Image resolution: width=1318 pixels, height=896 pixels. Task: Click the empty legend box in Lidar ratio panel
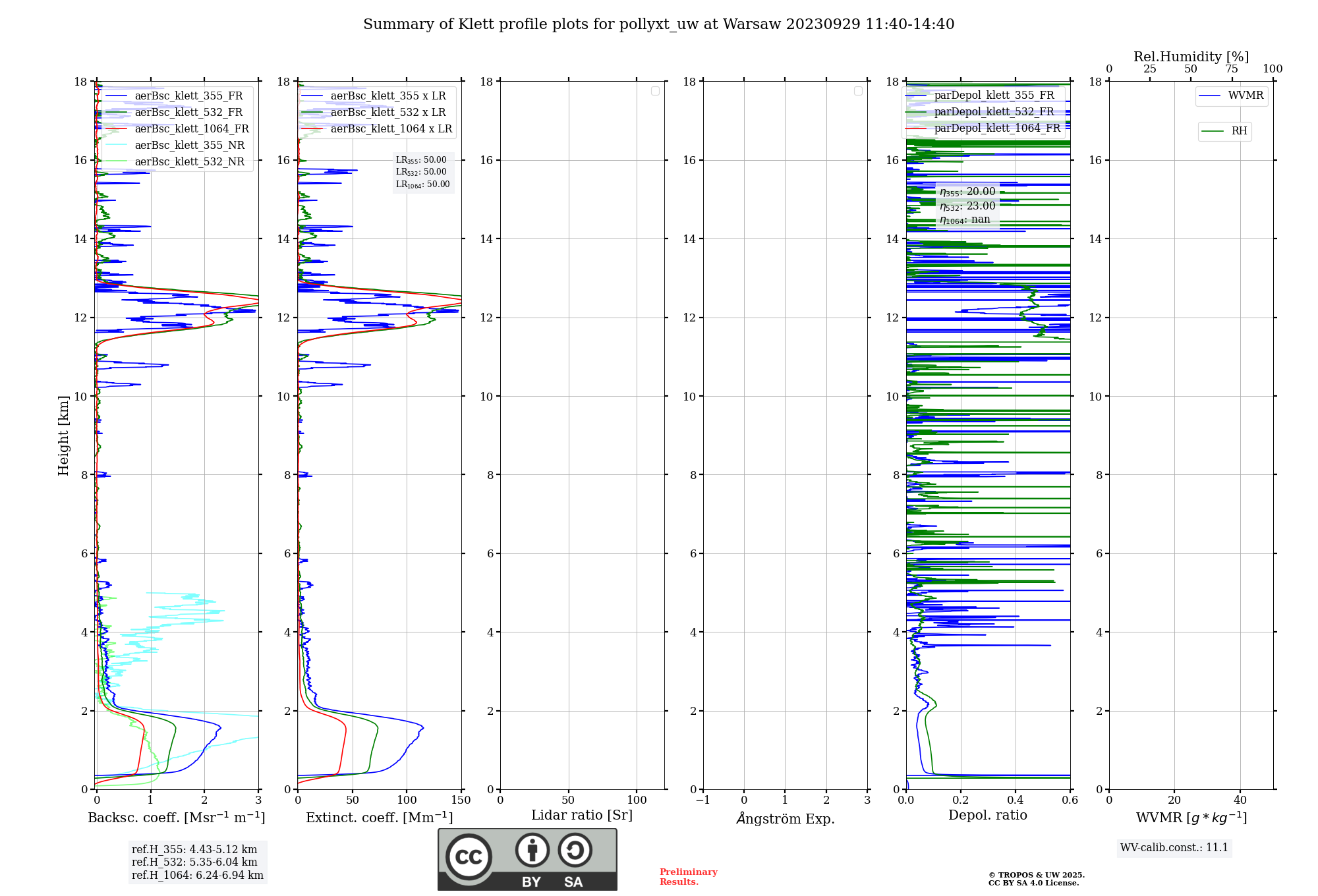click(x=655, y=91)
